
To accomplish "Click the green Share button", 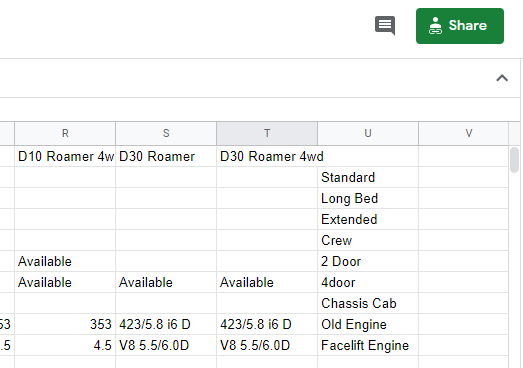I will (x=460, y=26).
